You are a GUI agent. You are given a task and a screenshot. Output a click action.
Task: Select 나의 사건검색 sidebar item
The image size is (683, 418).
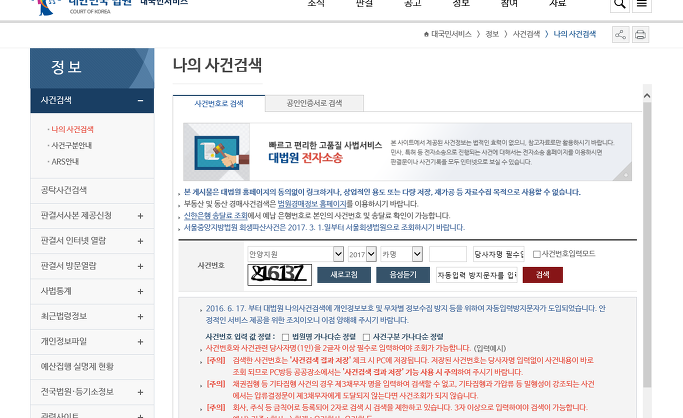click(72, 129)
